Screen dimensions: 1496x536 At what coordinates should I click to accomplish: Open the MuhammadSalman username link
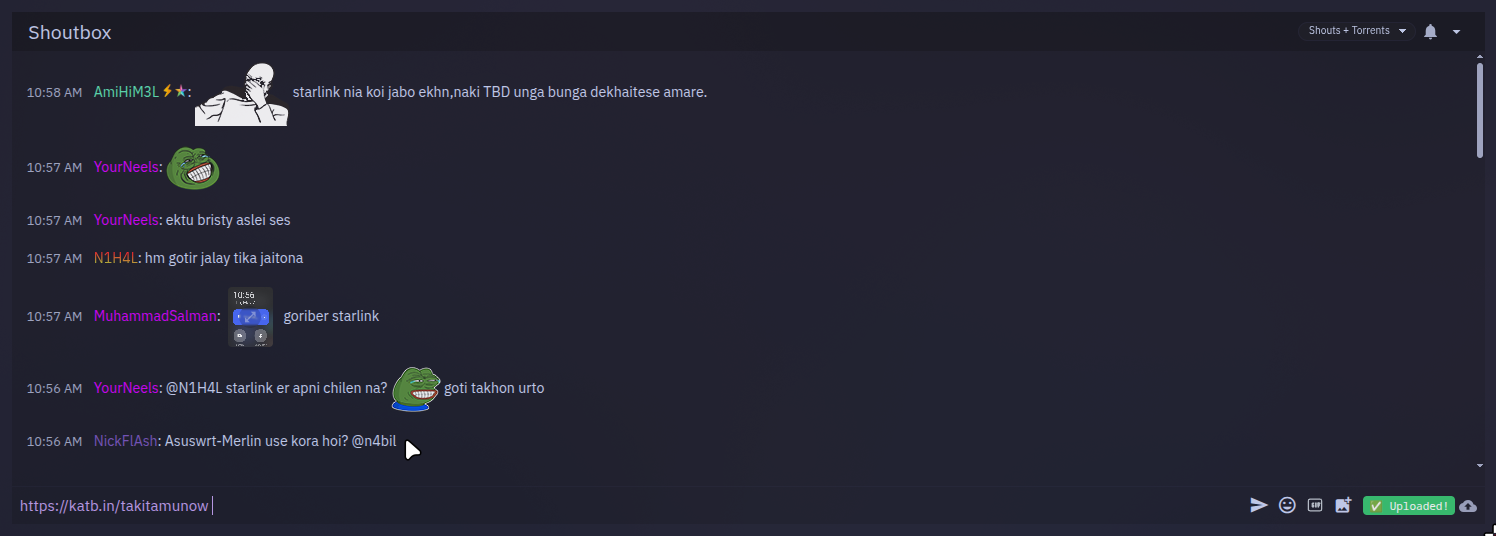point(155,316)
